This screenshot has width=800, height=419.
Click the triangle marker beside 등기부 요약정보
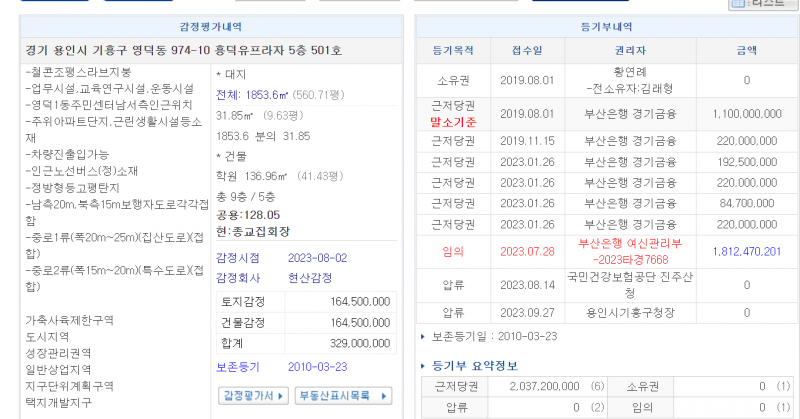424,366
